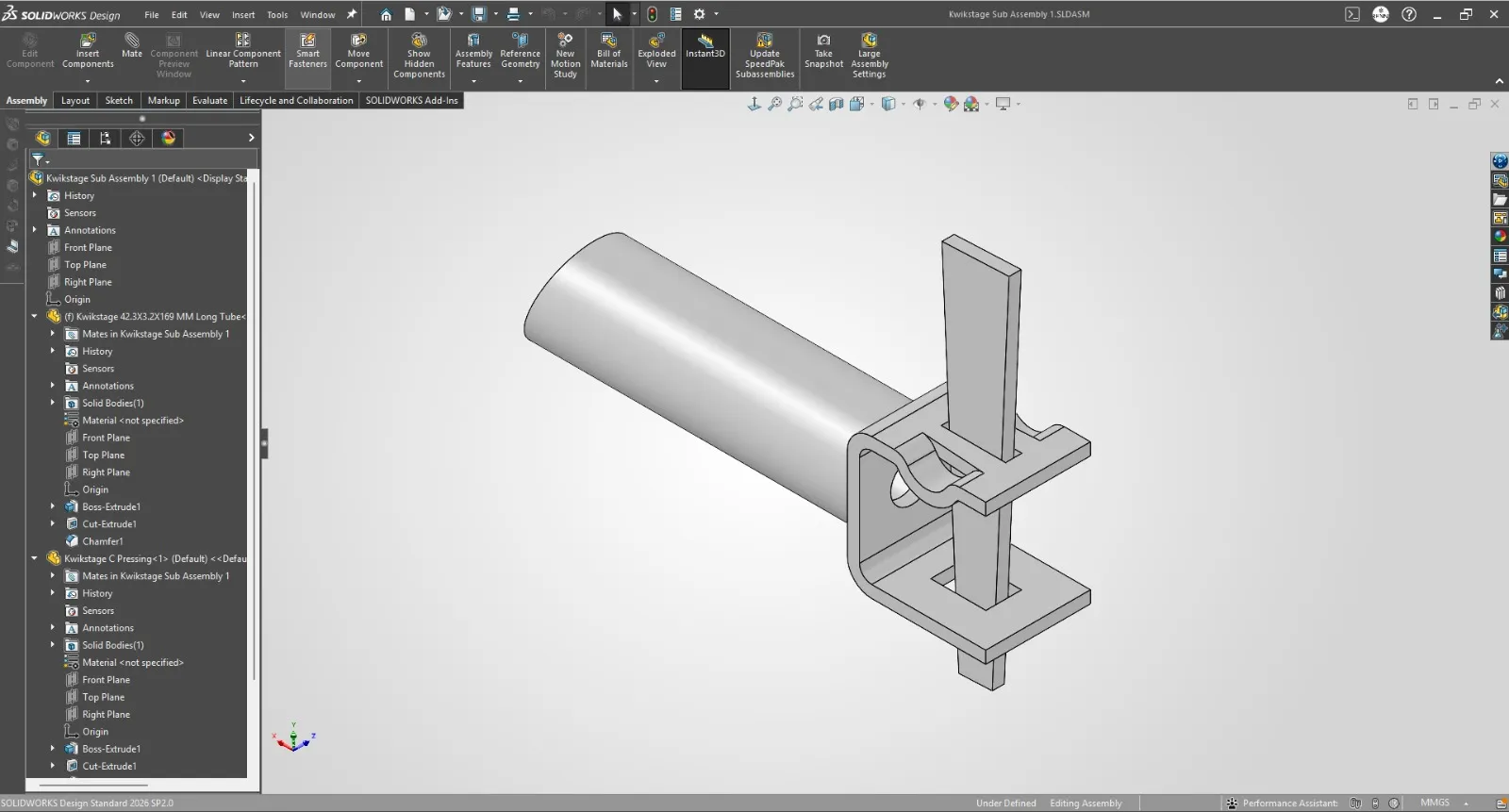Image resolution: width=1509 pixels, height=812 pixels.
Task: Expand the Exploded View dropdown arrow
Action: click(x=656, y=81)
